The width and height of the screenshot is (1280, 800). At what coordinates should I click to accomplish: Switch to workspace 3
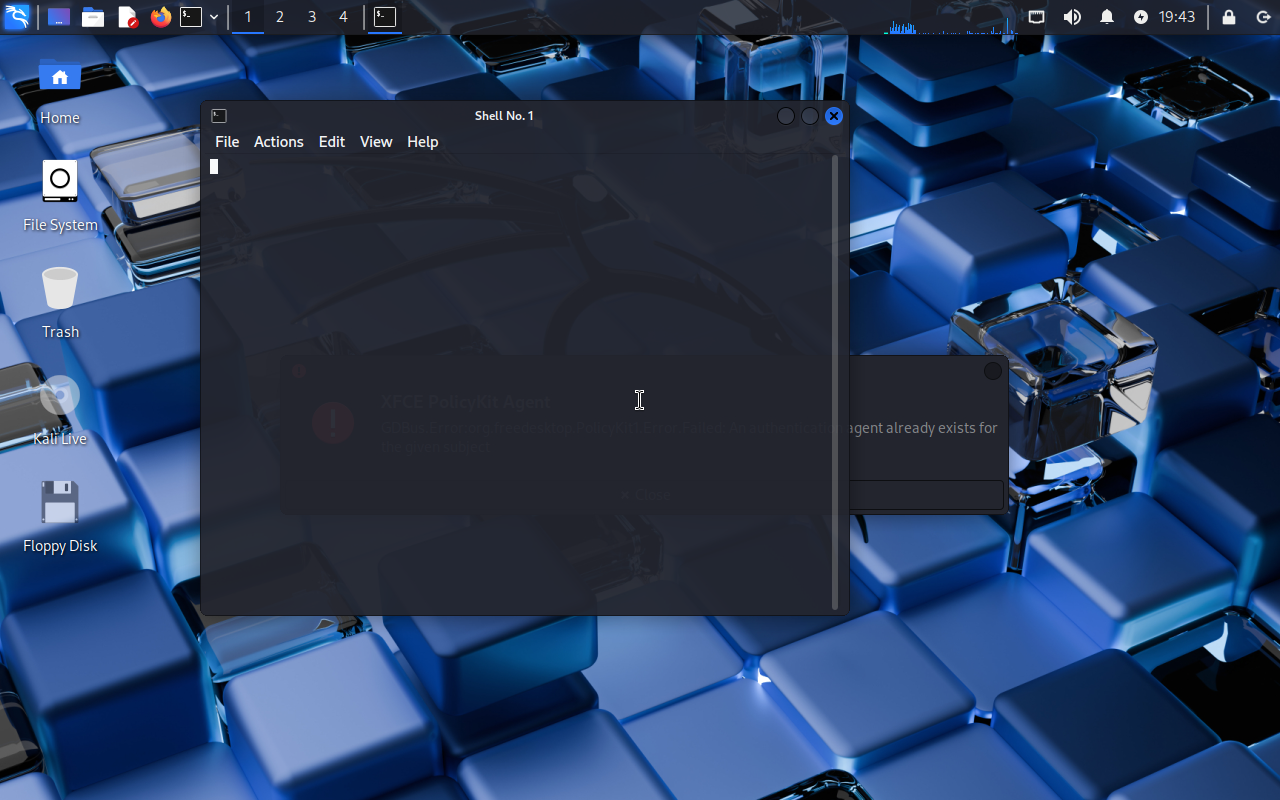[312, 17]
